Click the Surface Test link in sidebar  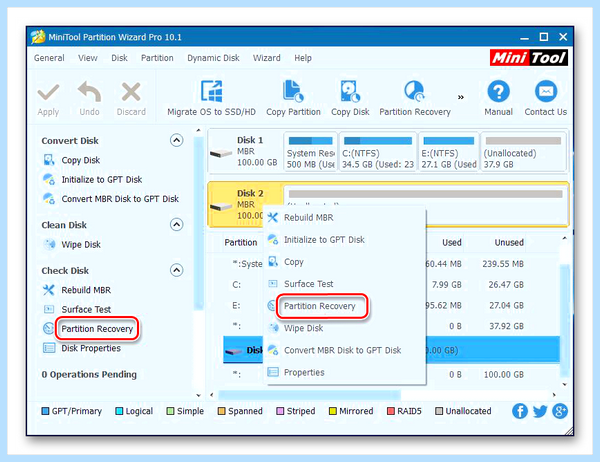coord(86,309)
